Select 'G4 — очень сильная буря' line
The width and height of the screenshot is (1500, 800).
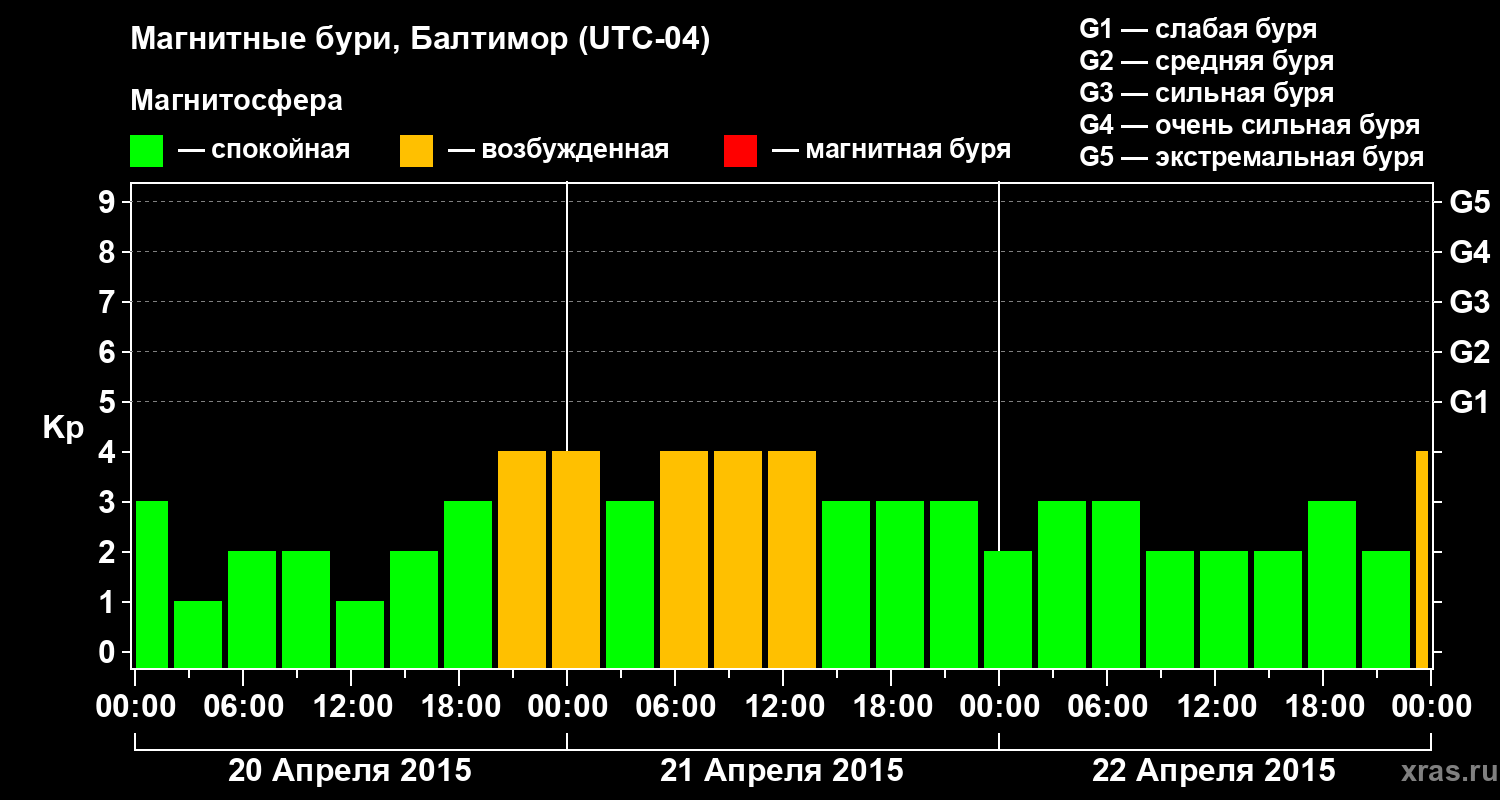pos(1249,125)
